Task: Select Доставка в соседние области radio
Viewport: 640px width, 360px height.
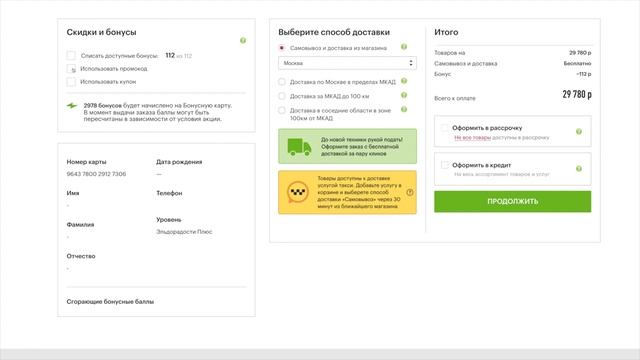Action: pos(282,110)
